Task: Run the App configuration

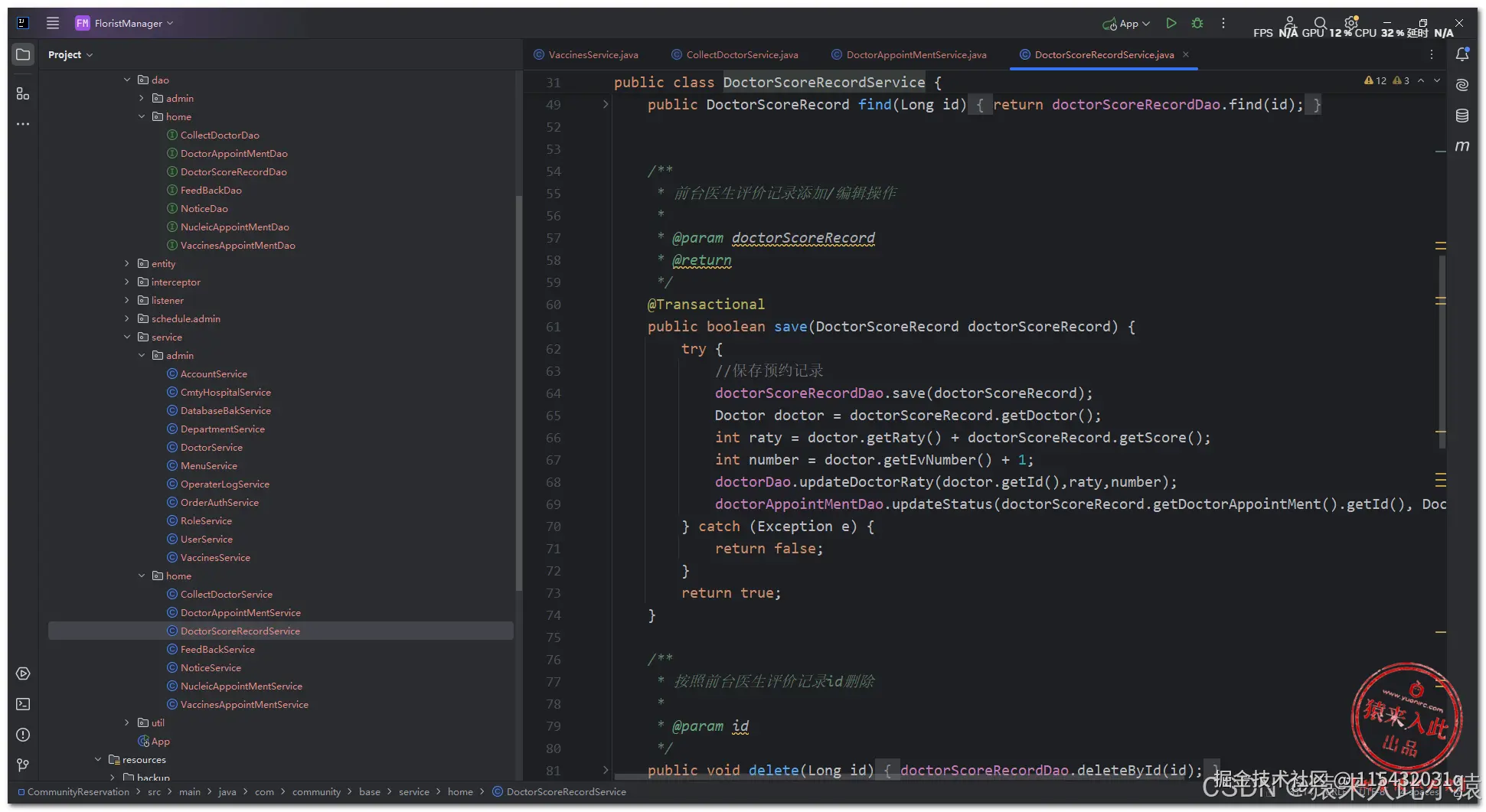Action: [x=1171, y=23]
